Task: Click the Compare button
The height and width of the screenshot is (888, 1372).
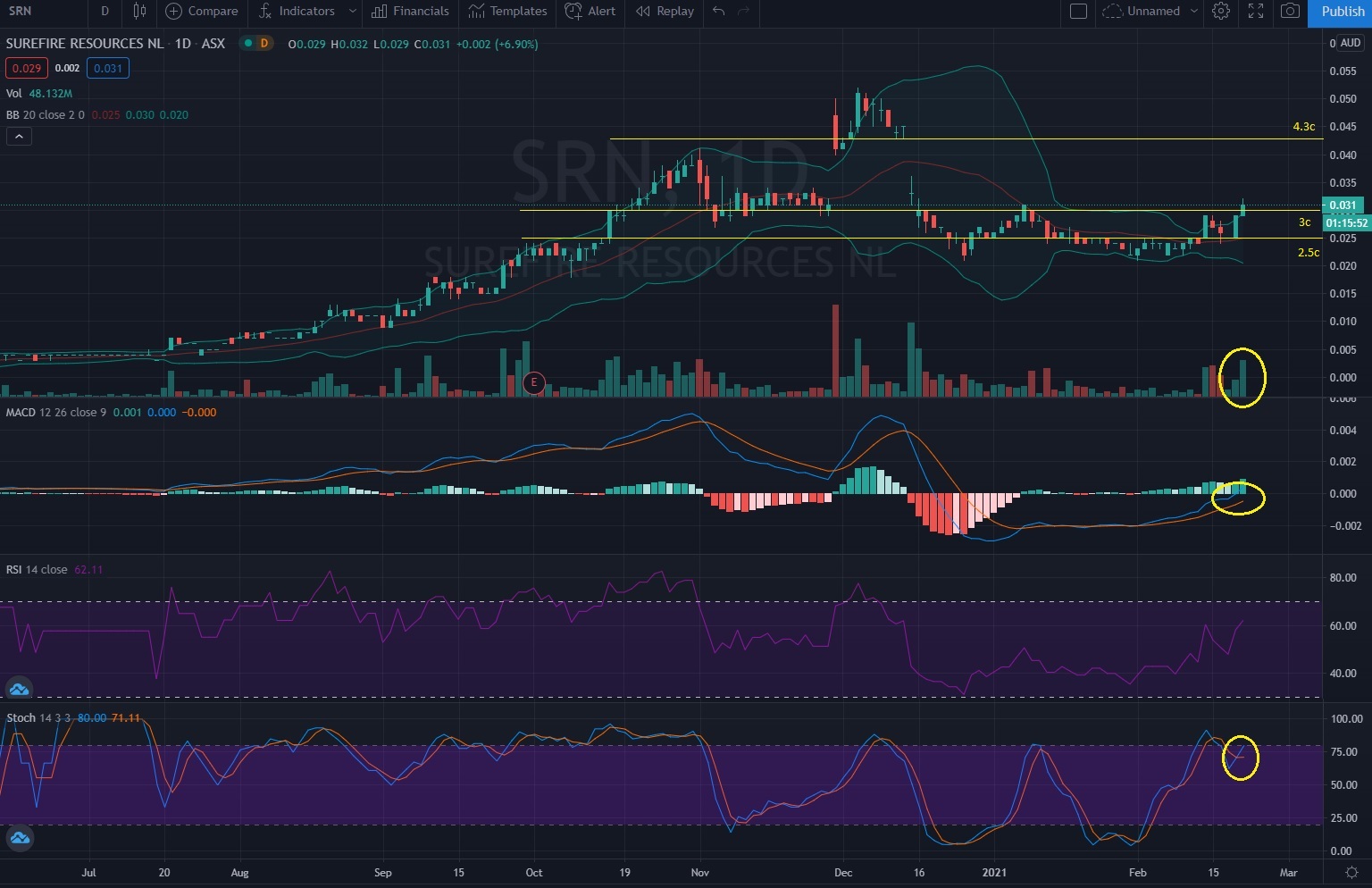Action: [x=202, y=11]
